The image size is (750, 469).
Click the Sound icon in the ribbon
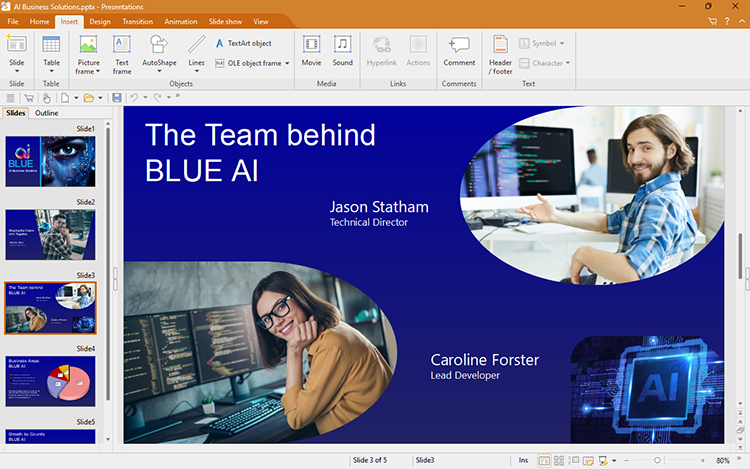tap(343, 50)
